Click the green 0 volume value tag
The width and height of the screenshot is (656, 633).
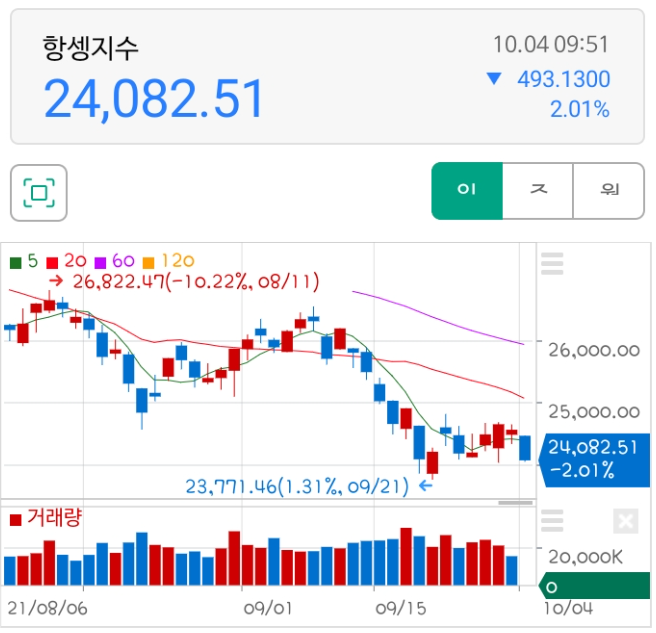click(x=594, y=587)
